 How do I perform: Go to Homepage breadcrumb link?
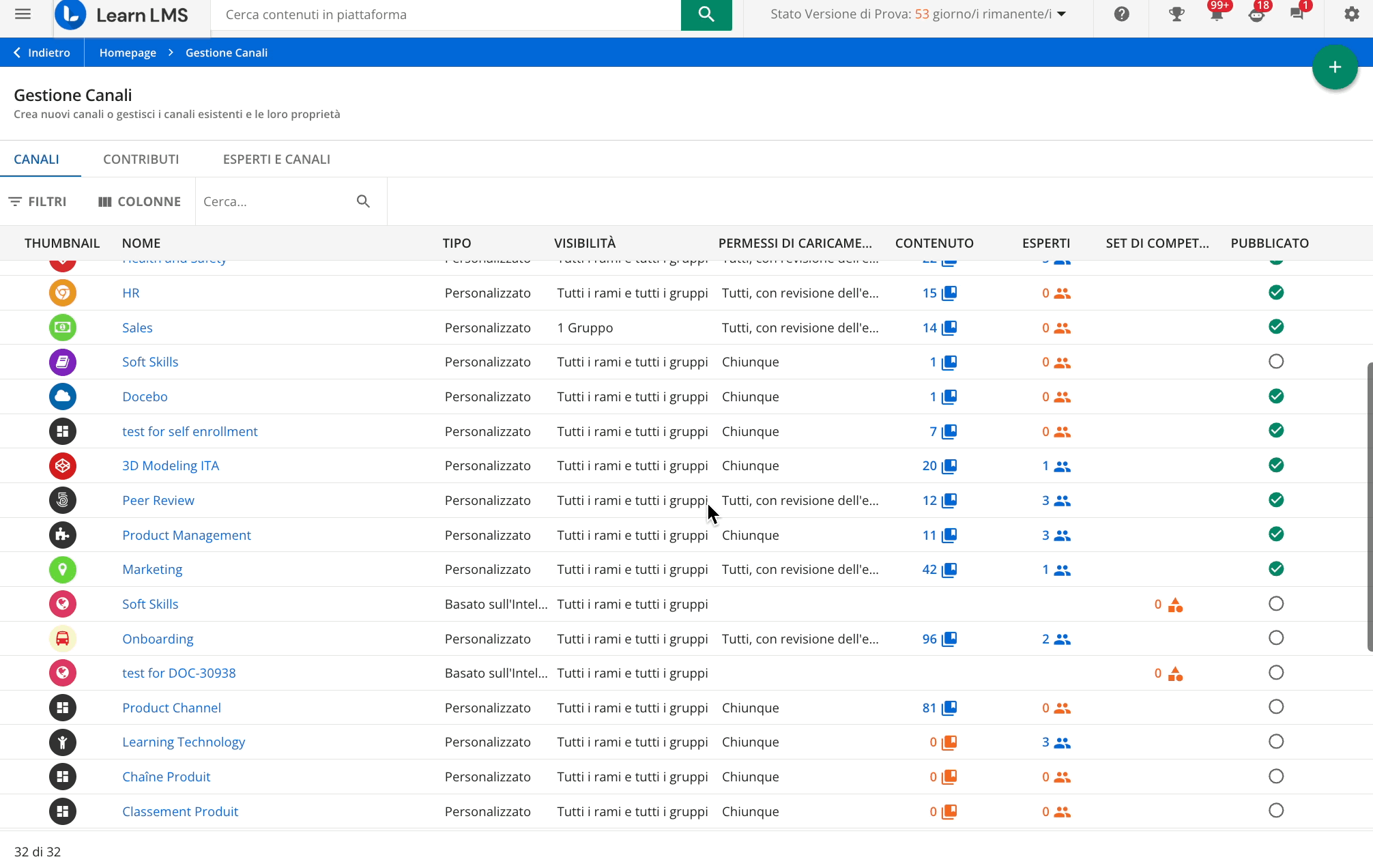tap(128, 53)
